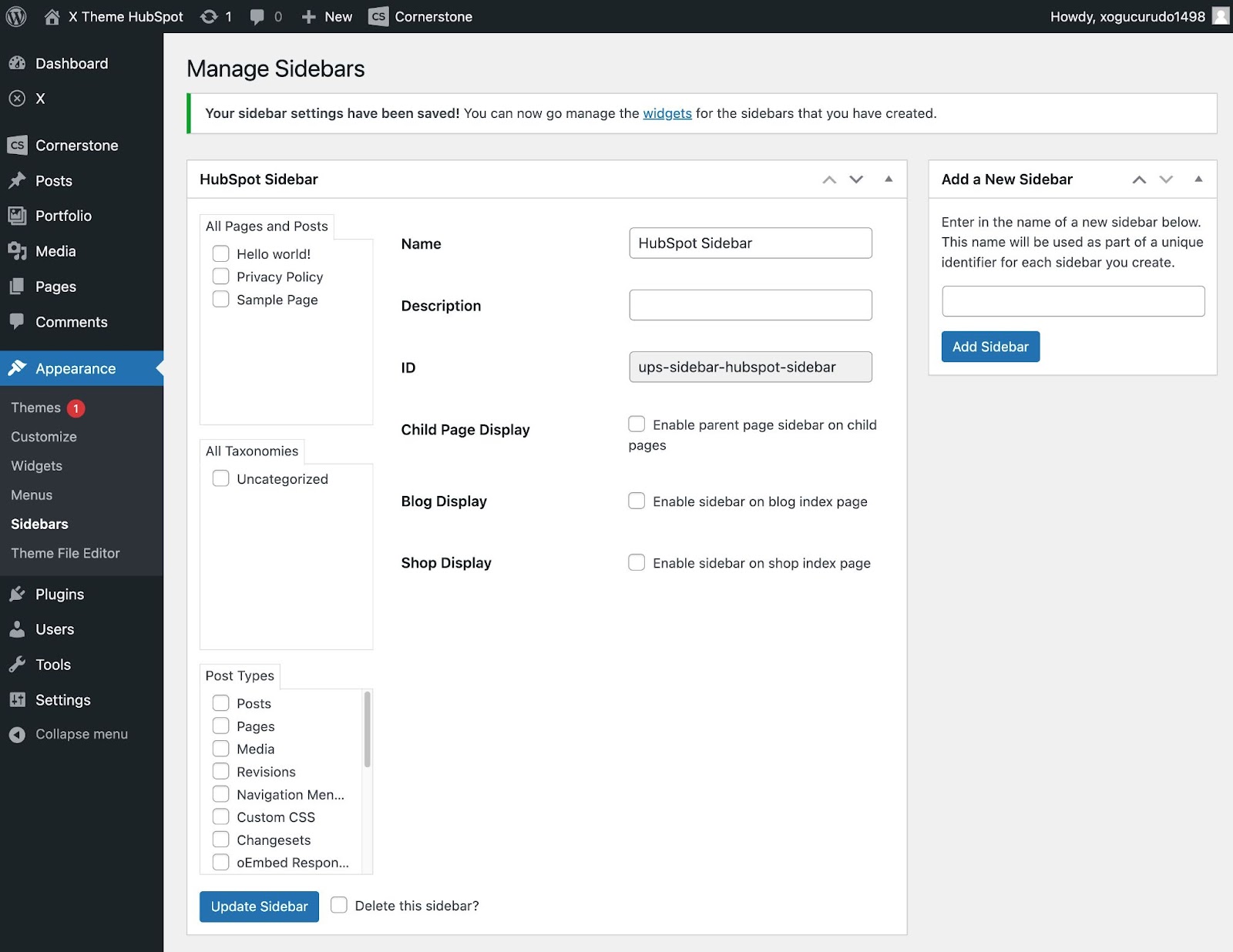Collapse the HubSpot Sidebar panel with the toggle triangle
1233x952 pixels.
(889, 179)
